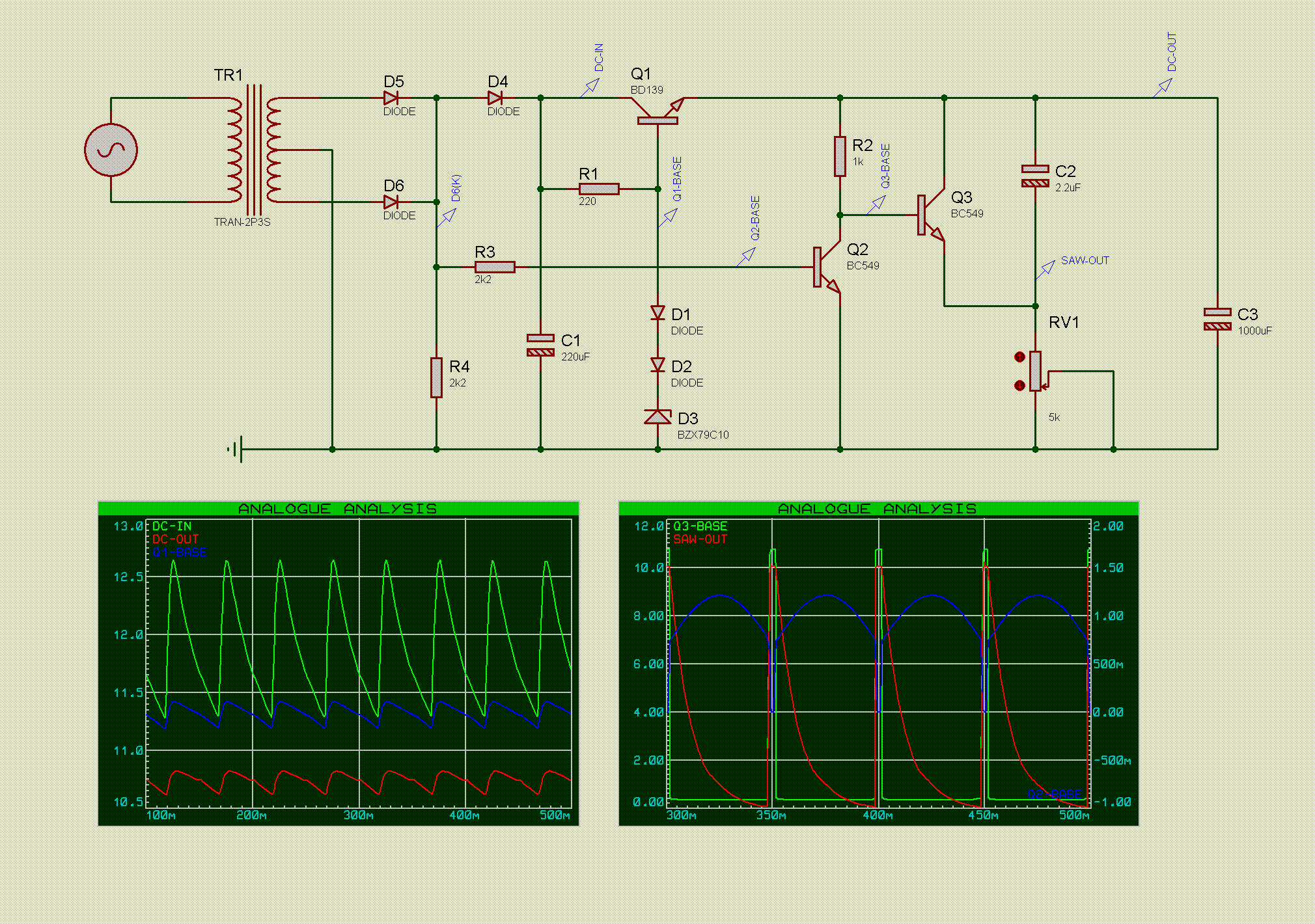1315x924 pixels.
Task: Click BZX79C10 part value text
Action: point(703,435)
